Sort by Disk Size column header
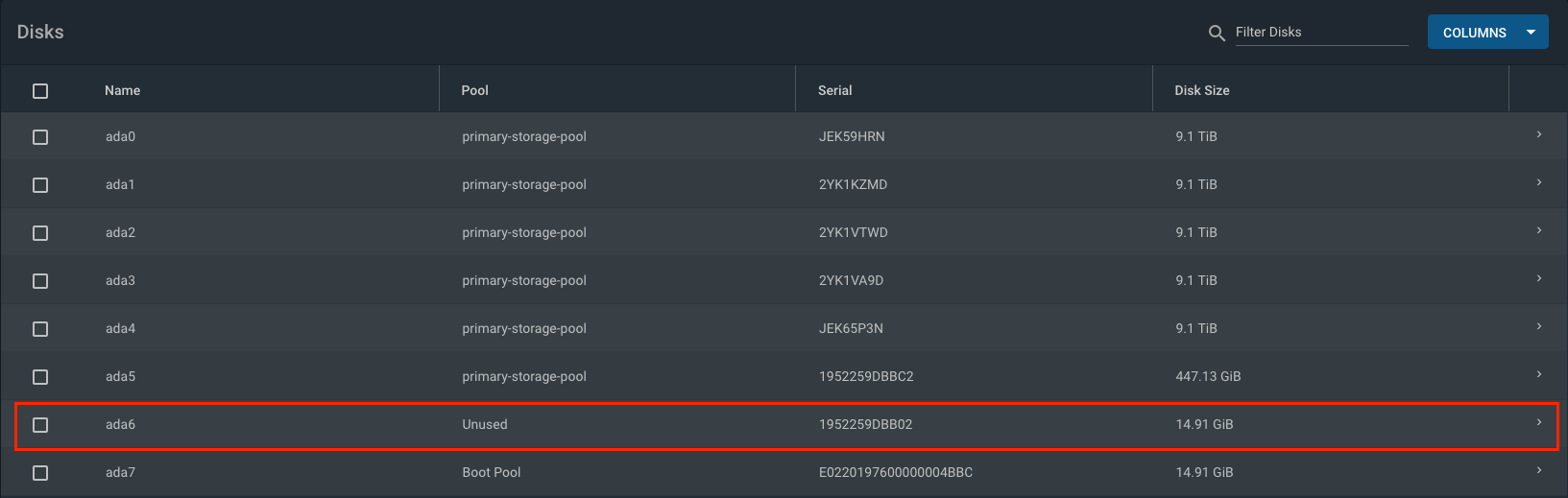 coord(1202,90)
